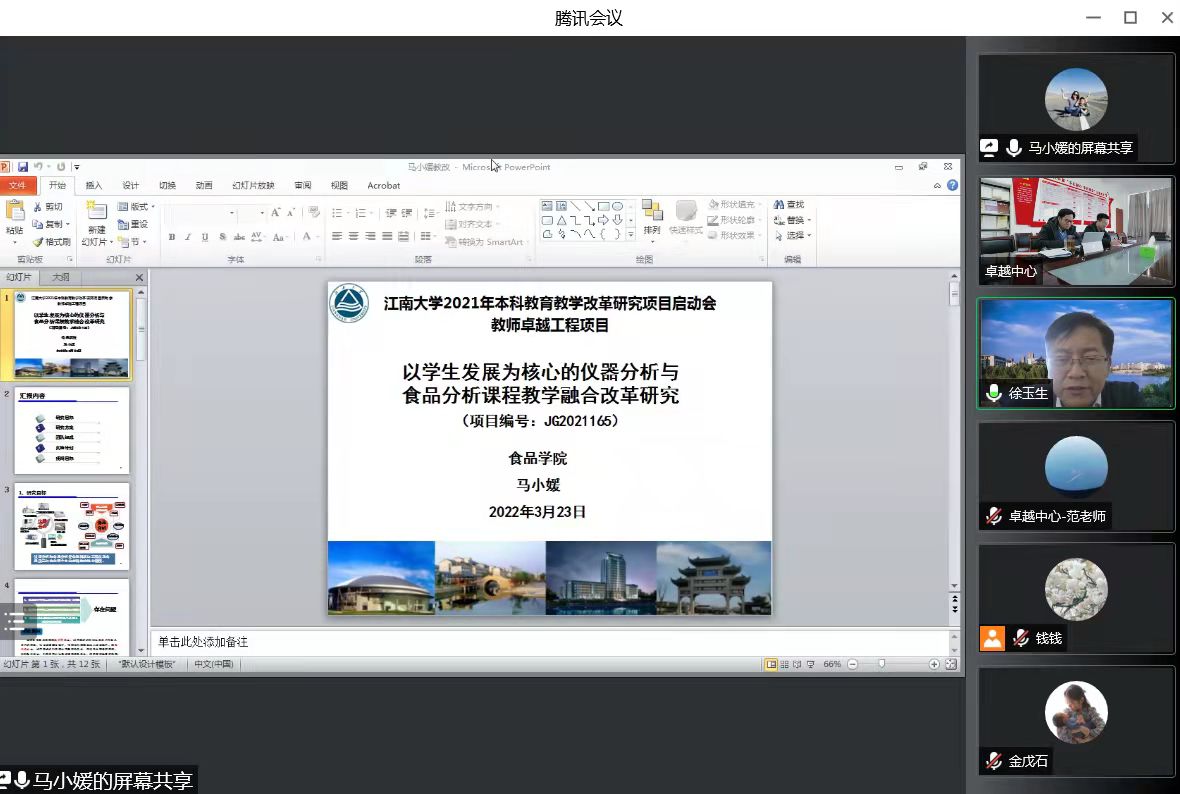Click the Cut (剪切) button

(x=48, y=207)
